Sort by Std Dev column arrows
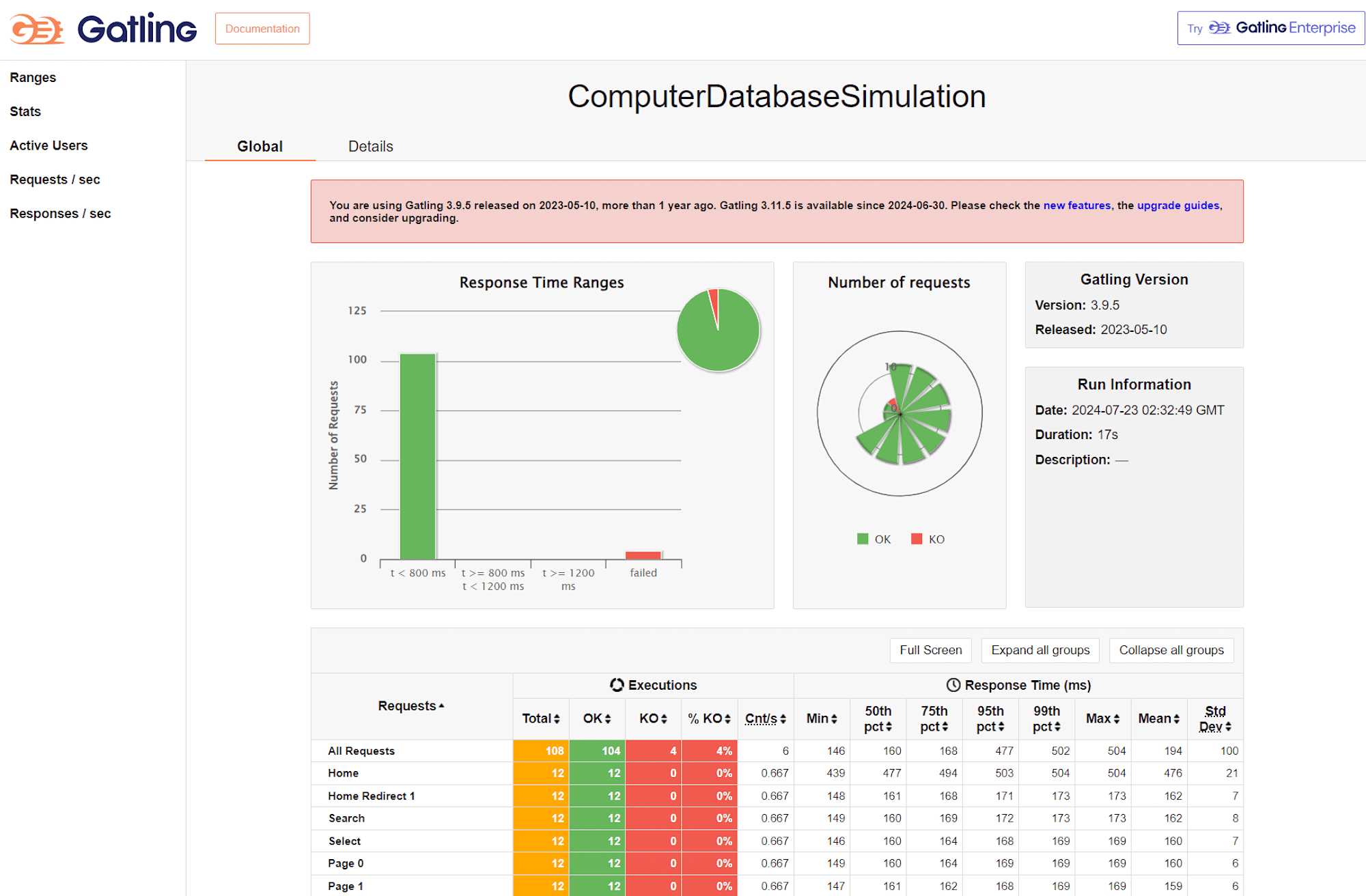 (x=1228, y=727)
